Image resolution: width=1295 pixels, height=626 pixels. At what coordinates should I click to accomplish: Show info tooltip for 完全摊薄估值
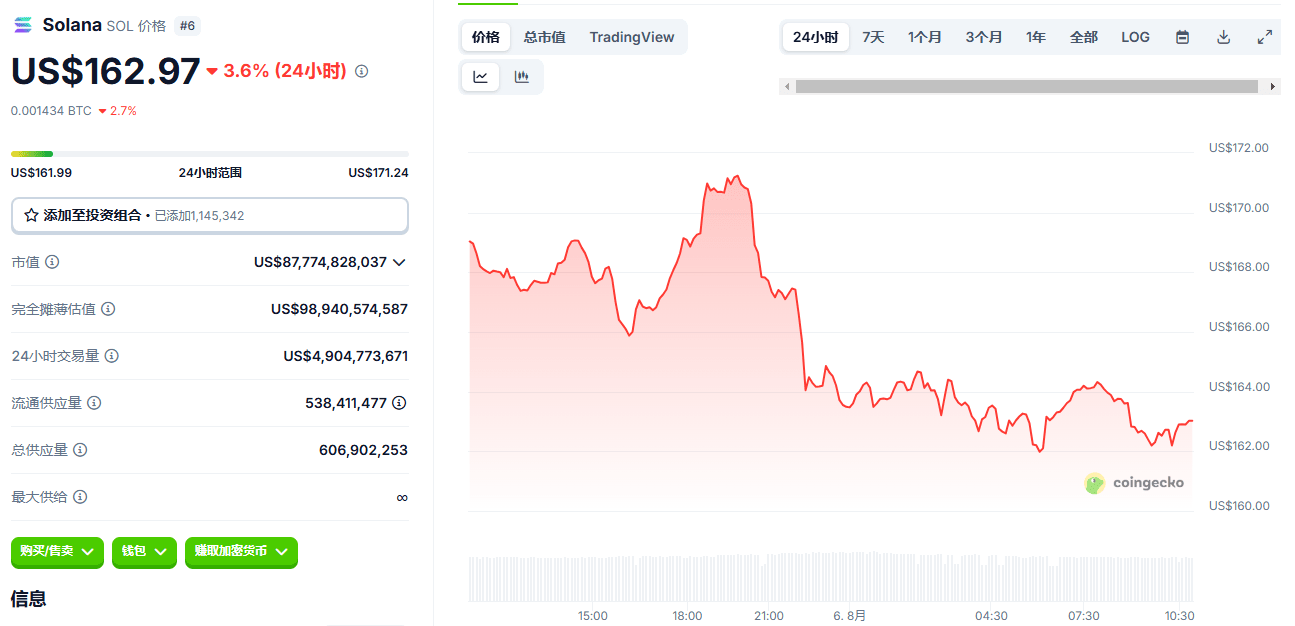click(x=108, y=309)
